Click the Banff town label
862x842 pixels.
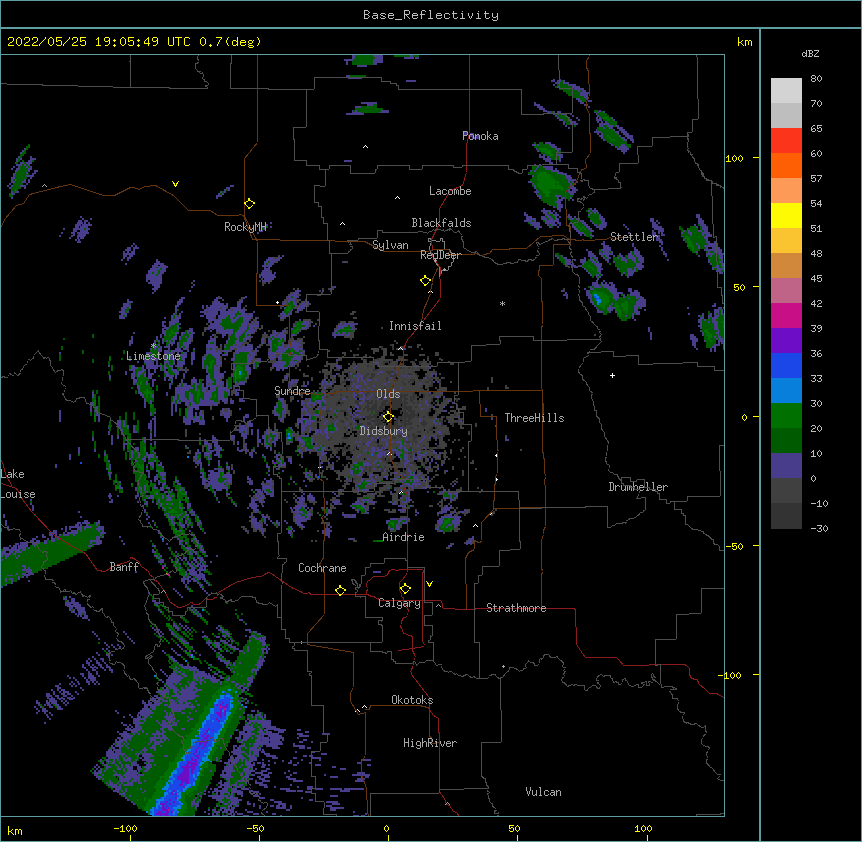[x=124, y=567]
